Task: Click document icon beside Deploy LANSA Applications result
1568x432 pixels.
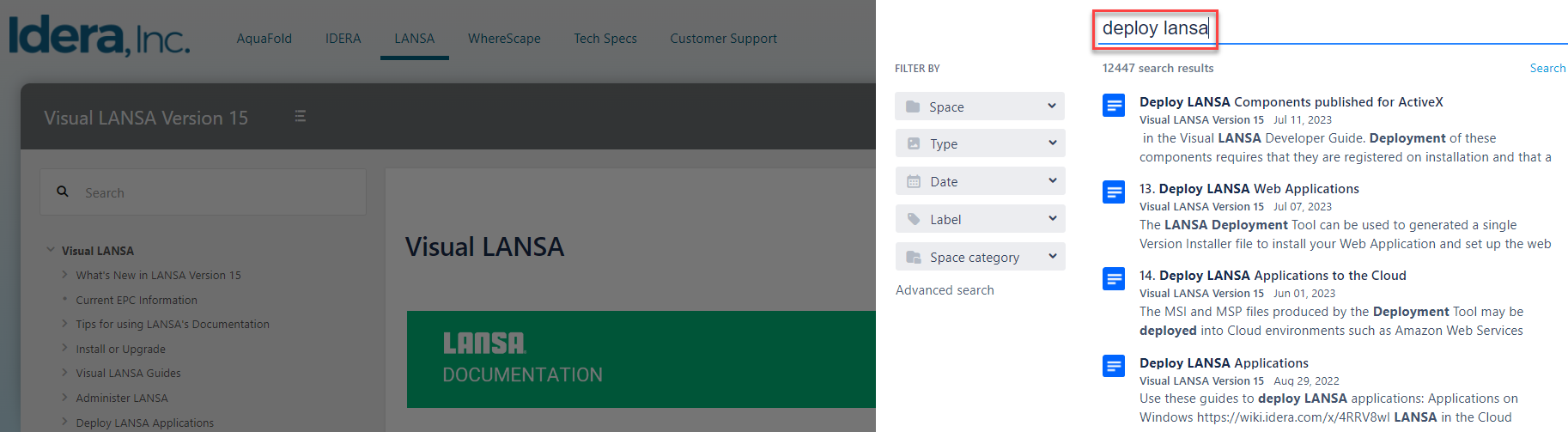Action: [x=1114, y=367]
